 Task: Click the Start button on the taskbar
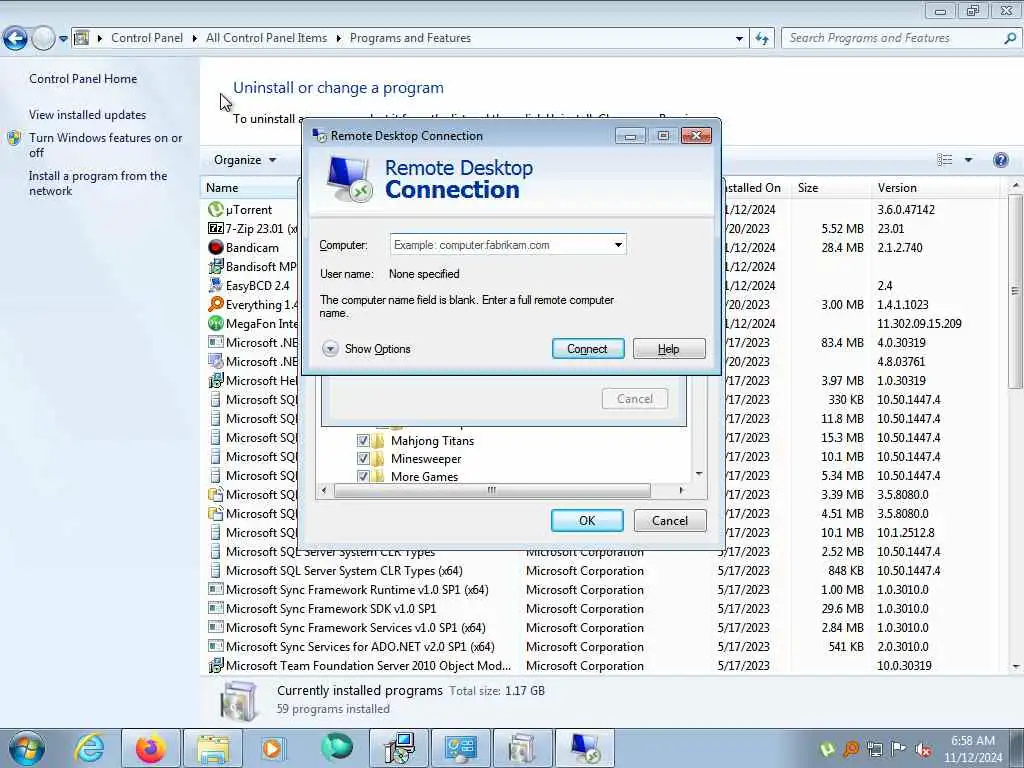click(x=26, y=748)
